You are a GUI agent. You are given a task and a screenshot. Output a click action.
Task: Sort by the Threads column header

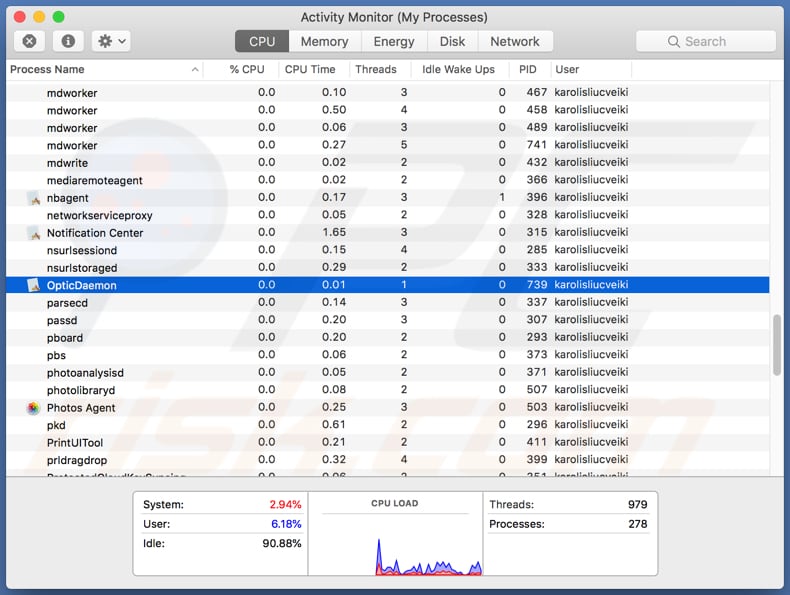click(x=375, y=69)
